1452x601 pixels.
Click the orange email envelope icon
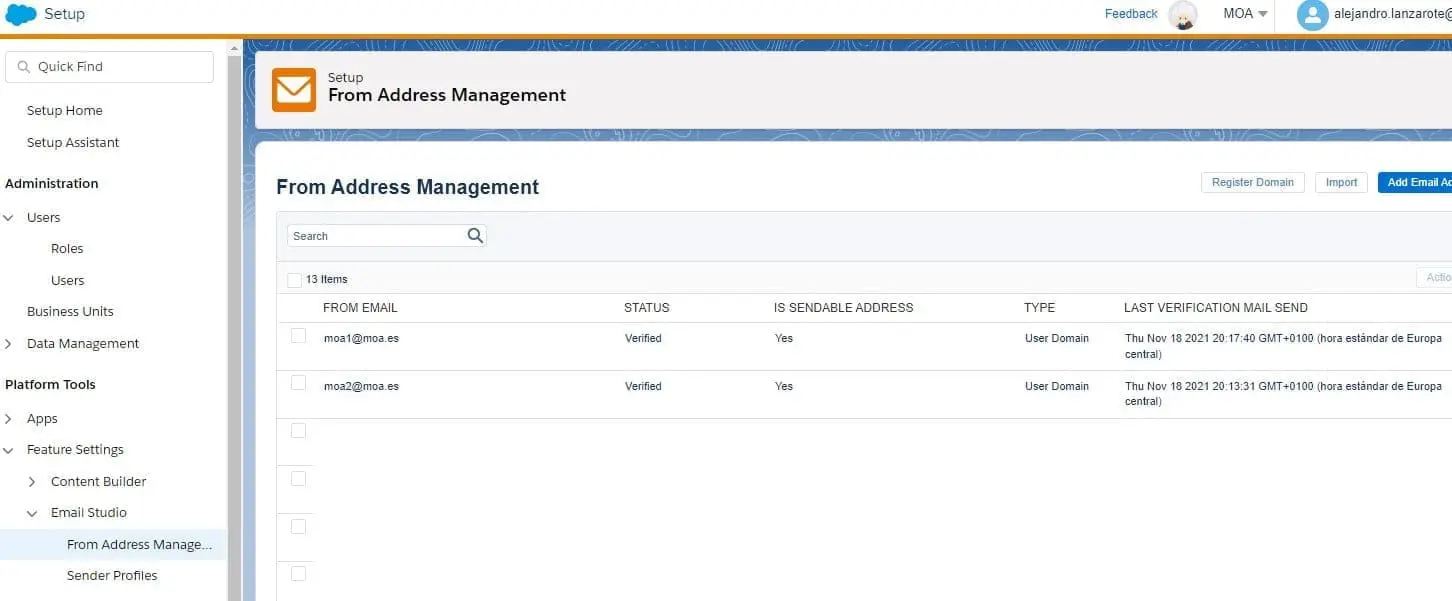click(294, 90)
